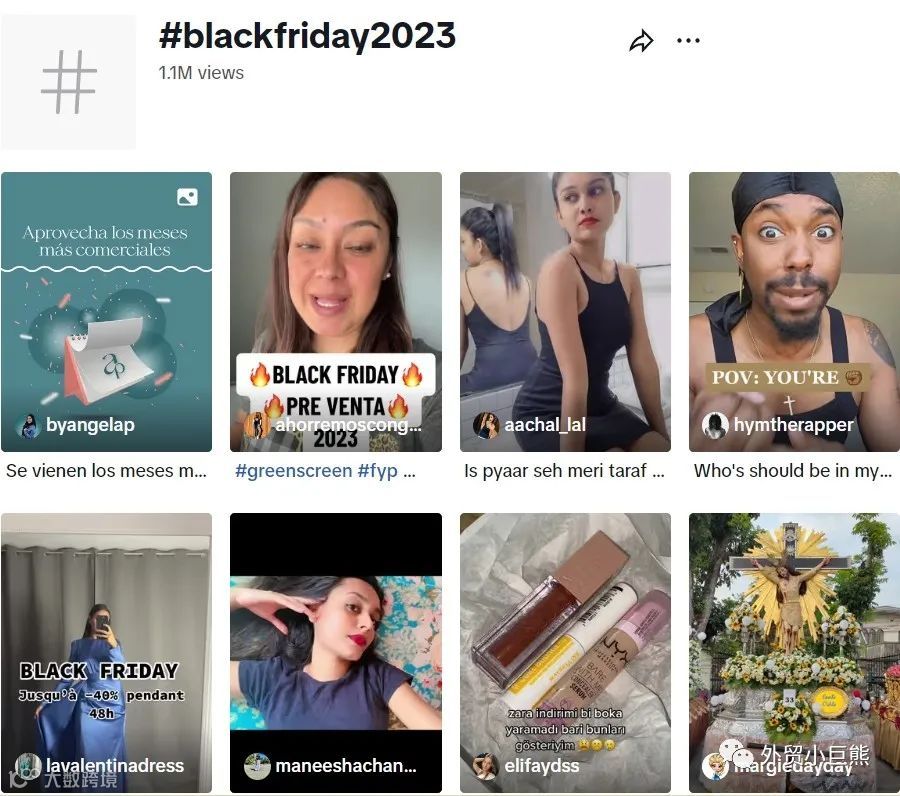Screen dimensions: 900x796
Task: Open maneeshachan profile avatar
Action: [x=257, y=766]
